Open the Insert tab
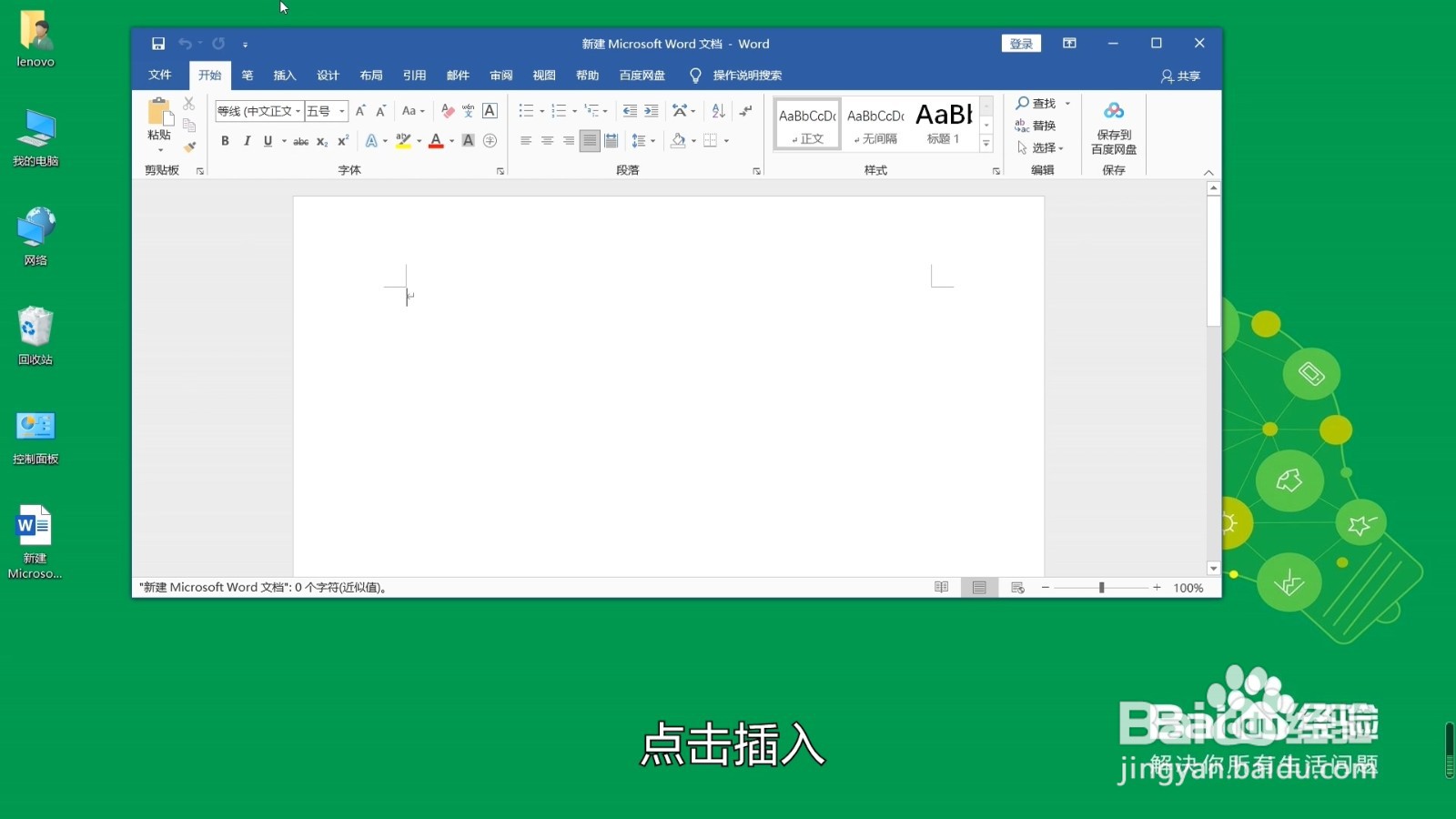1456x819 pixels. [285, 76]
